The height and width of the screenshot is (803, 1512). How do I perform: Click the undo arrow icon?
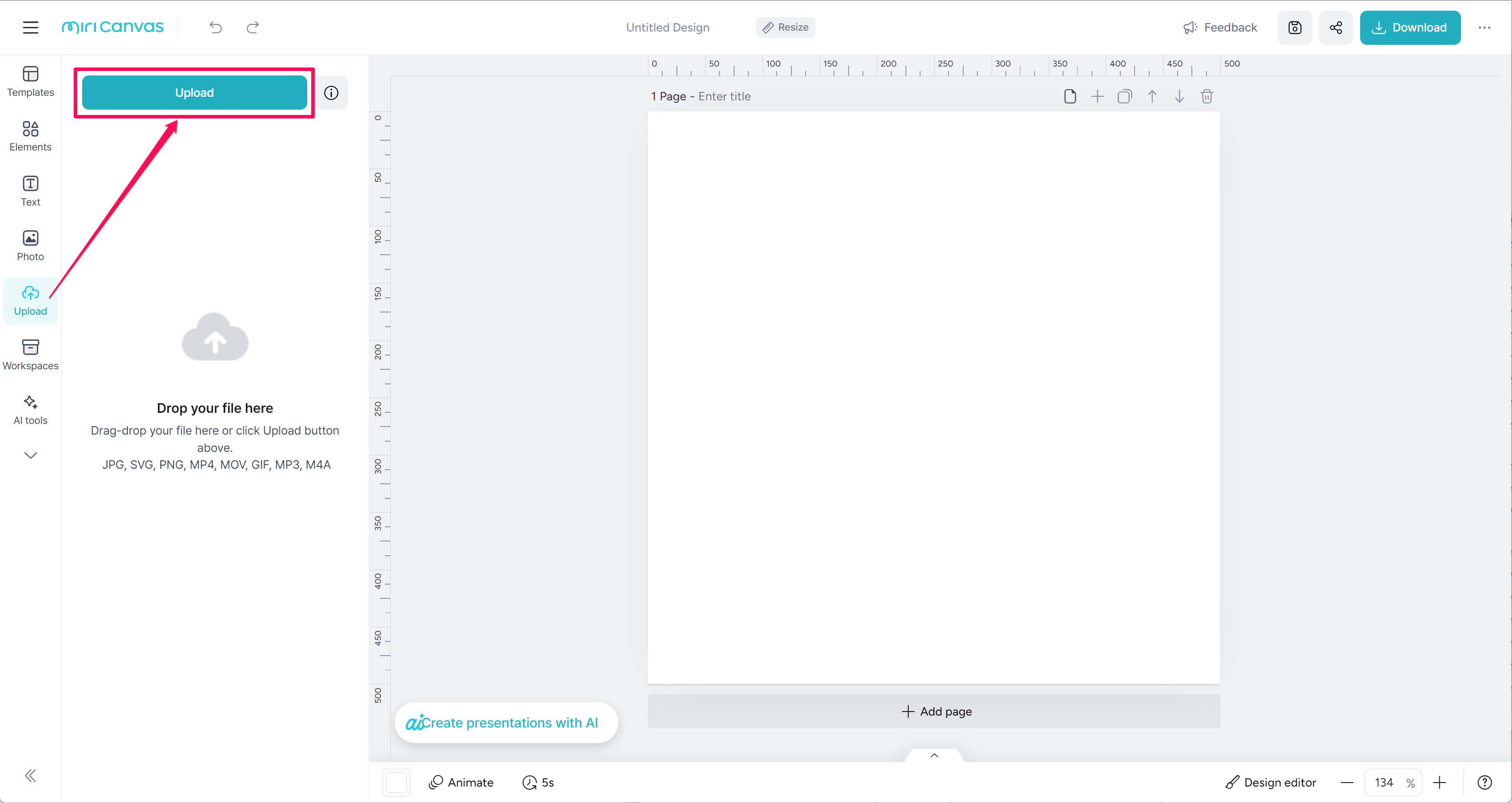pyautogui.click(x=215, y=27)
